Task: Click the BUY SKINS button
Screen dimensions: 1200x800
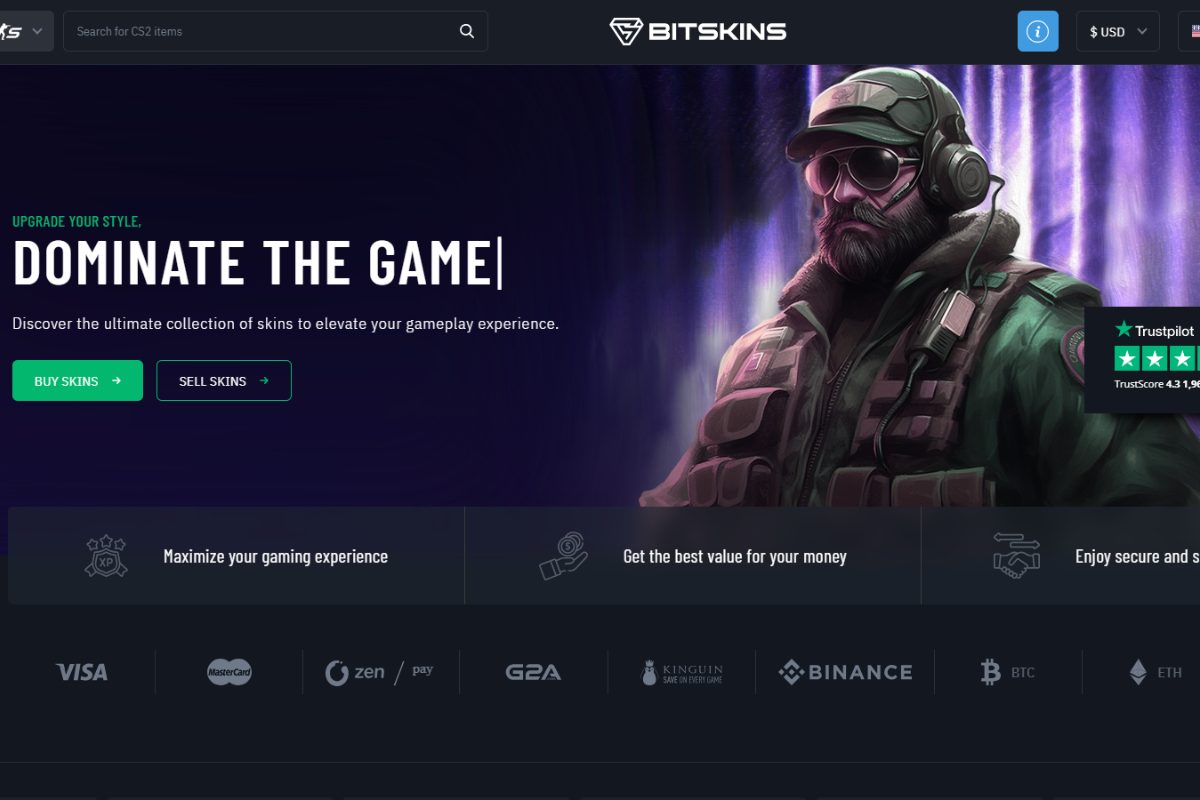Action: [77, 380]
